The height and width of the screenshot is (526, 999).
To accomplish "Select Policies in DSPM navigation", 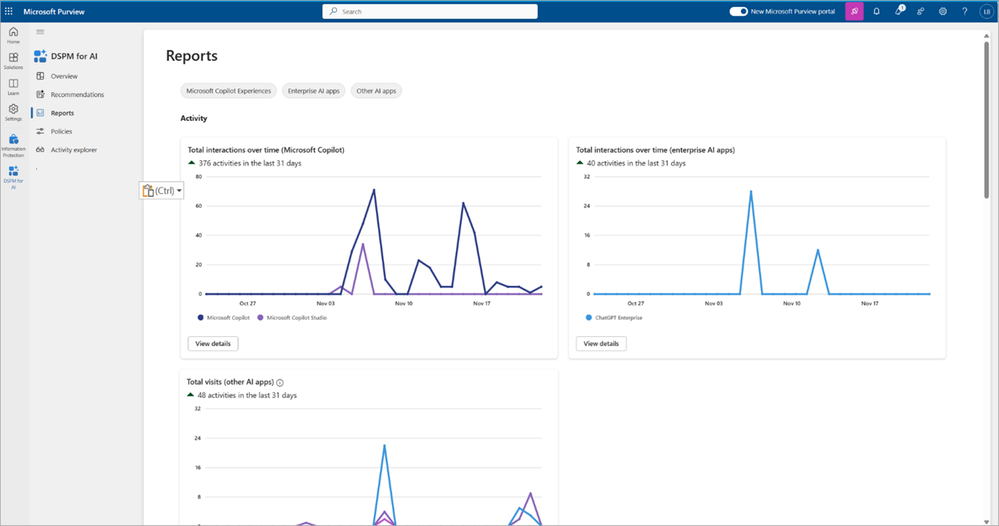I will coord(61,131).
